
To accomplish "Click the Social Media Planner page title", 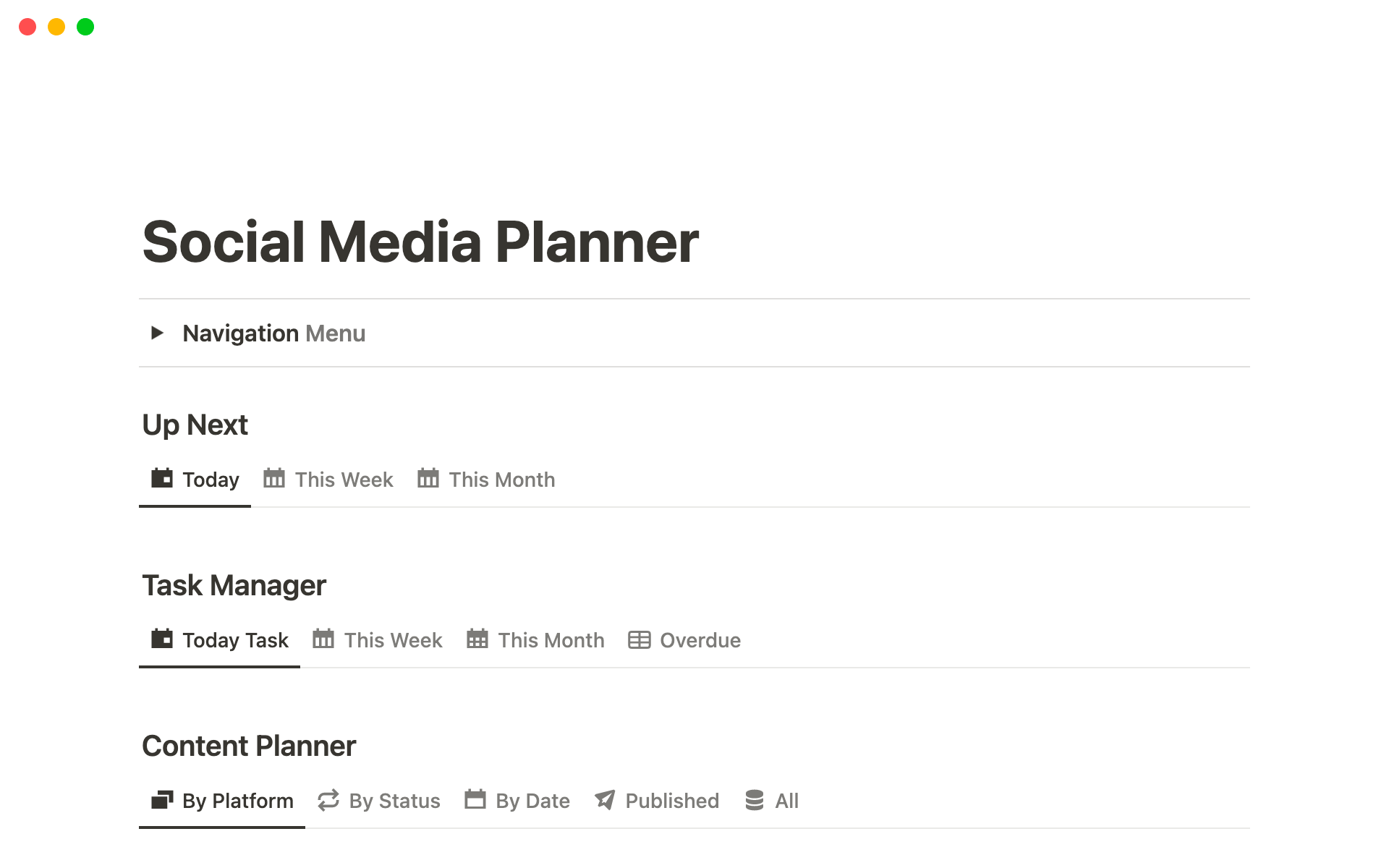I will [x=420, y=242].
